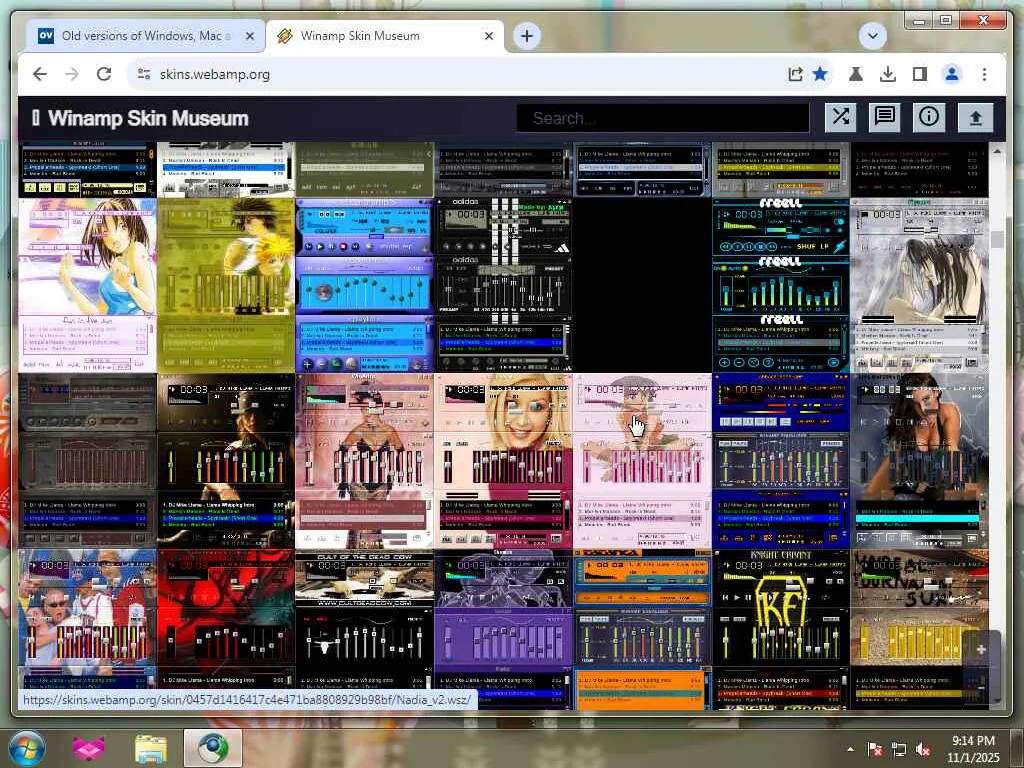Open the pink woman in corset skin

pyautogui.click(x=364, y=460)
